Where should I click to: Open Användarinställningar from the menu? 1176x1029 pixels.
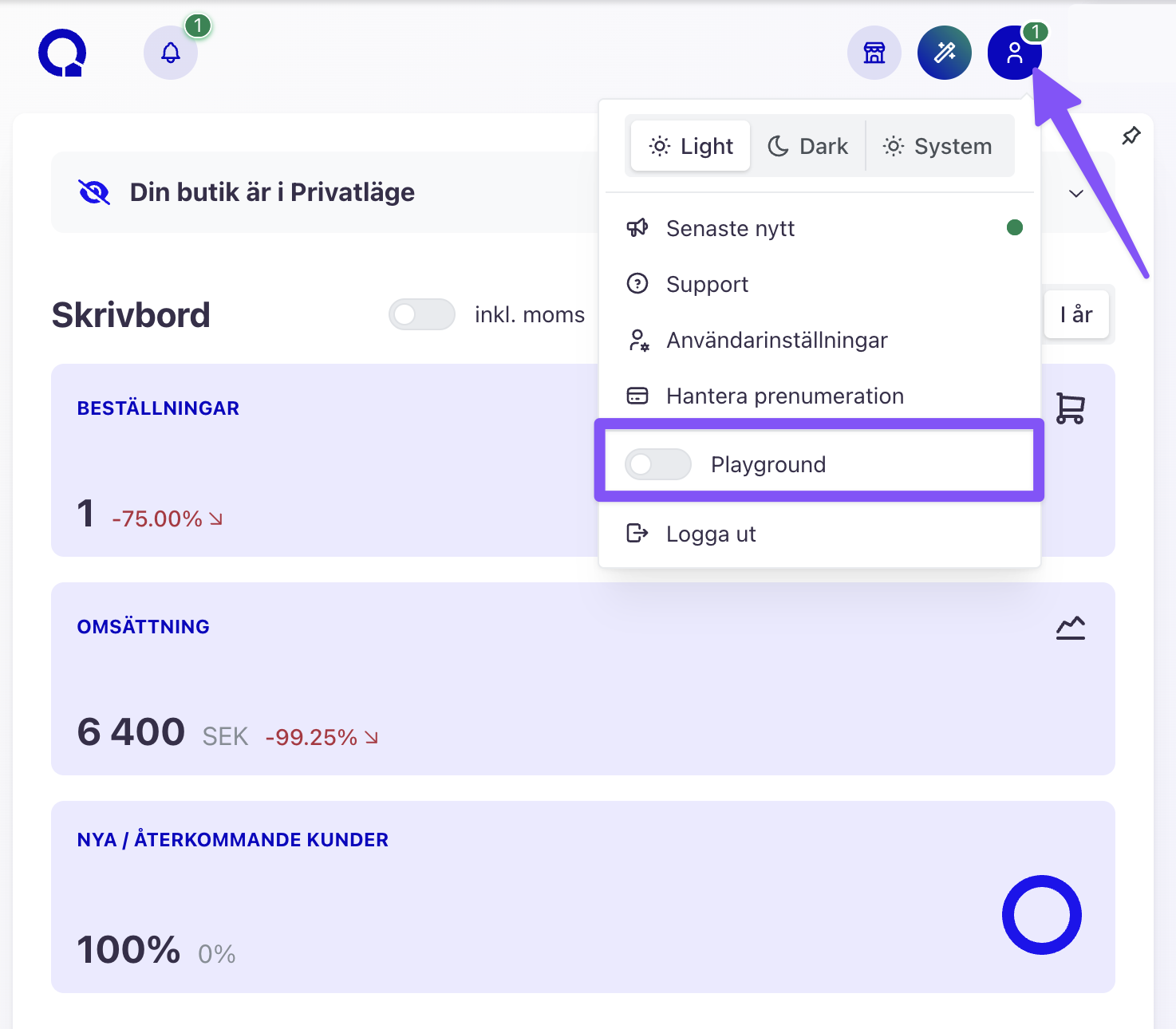point(776,341)
